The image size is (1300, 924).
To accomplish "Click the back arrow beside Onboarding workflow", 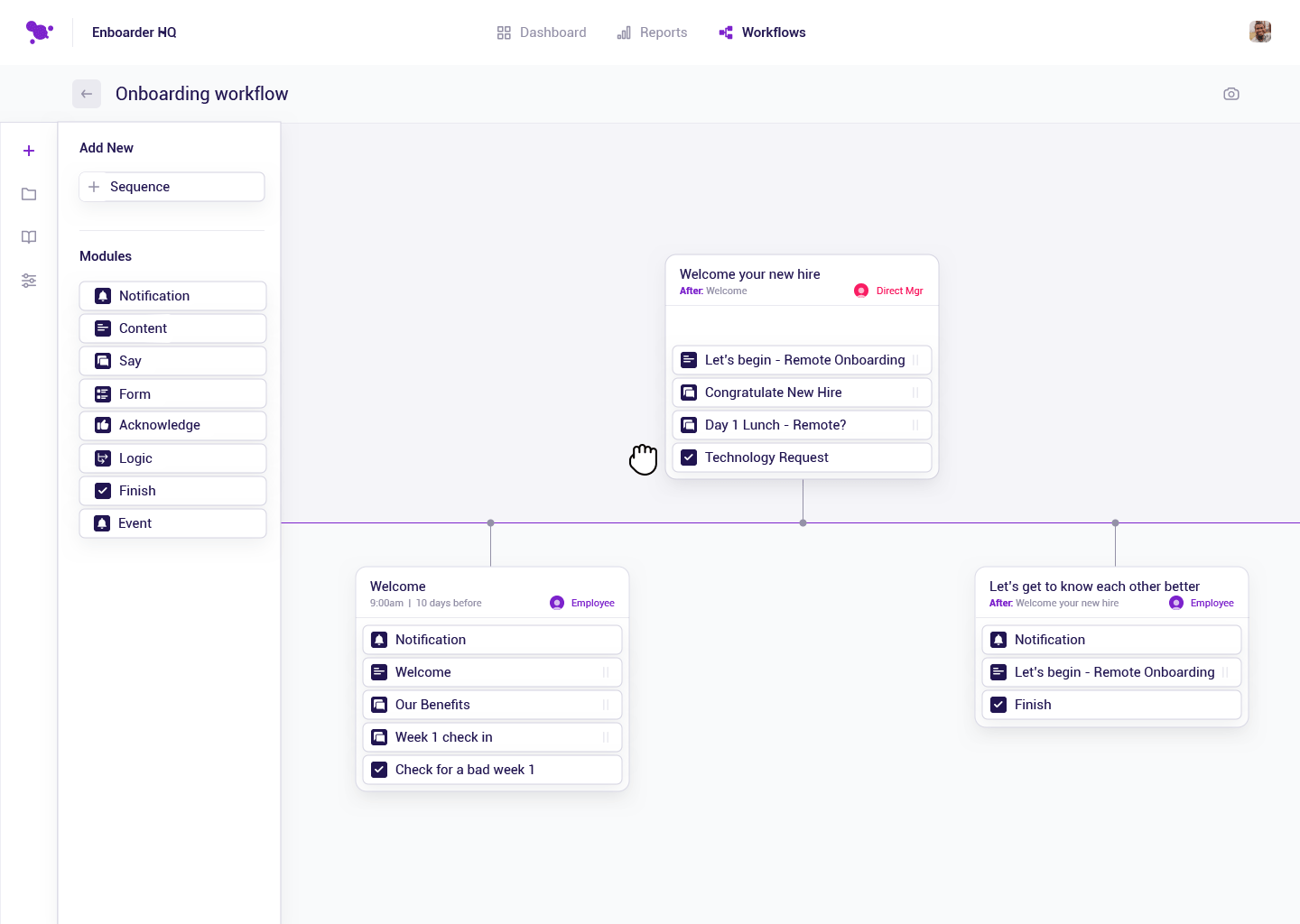I will 87,94.
